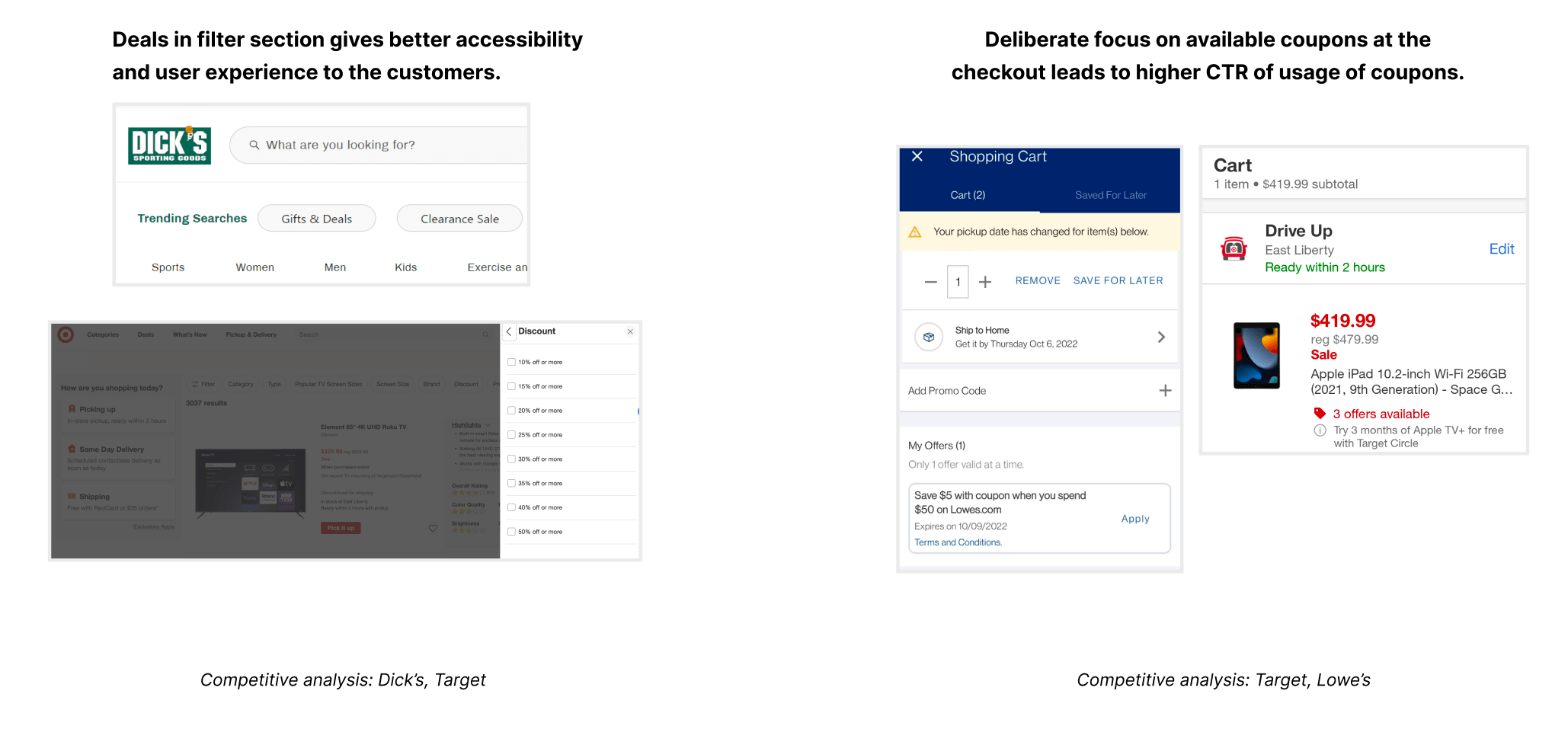Click the quantity box showing 1
Screen dimensions: 1568x742
(958, 282)
